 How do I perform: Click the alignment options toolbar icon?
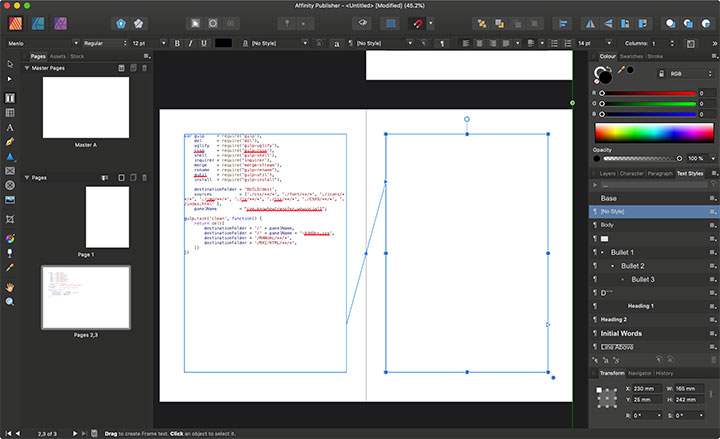[563, 23]
